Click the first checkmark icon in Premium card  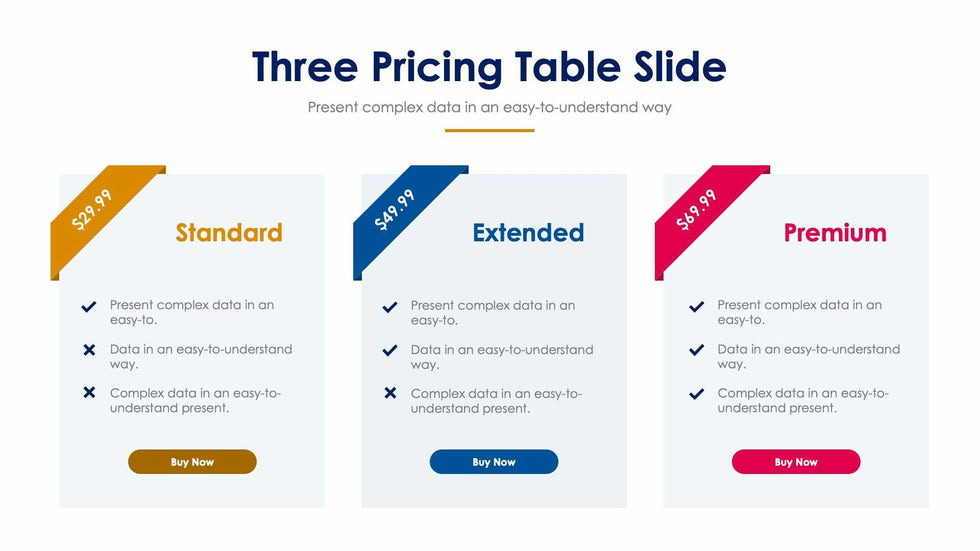[x=697, y=307]
